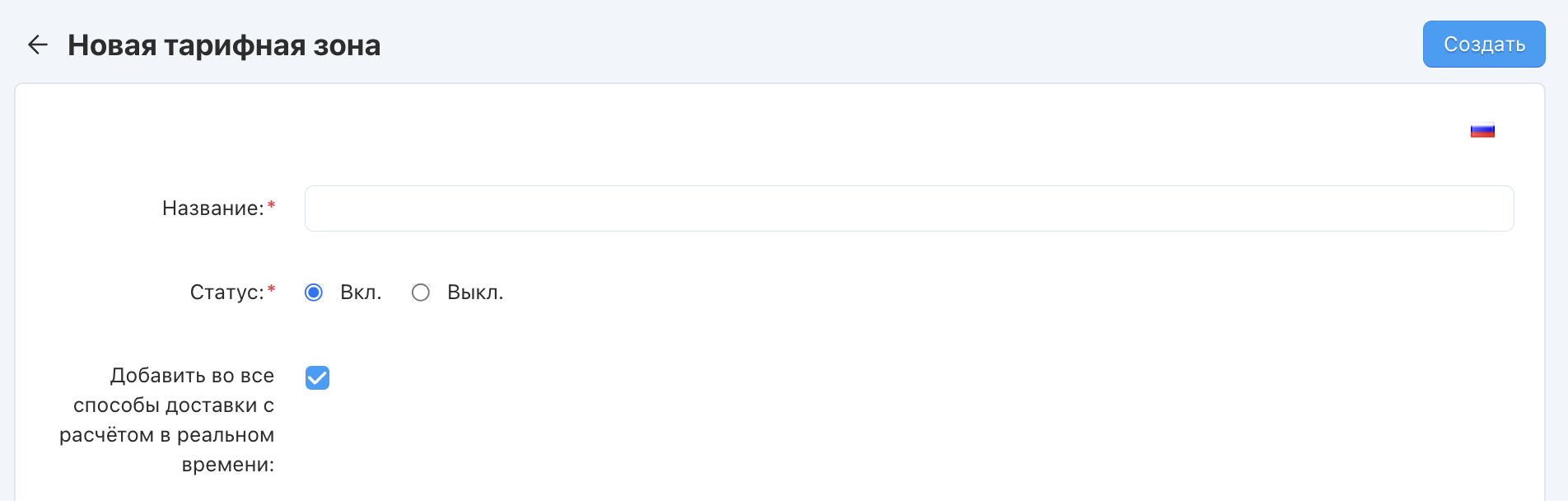Click the 'Добавить во все' label line
The width and height of the screenshot is (1568, 501).
pos(192,376)
